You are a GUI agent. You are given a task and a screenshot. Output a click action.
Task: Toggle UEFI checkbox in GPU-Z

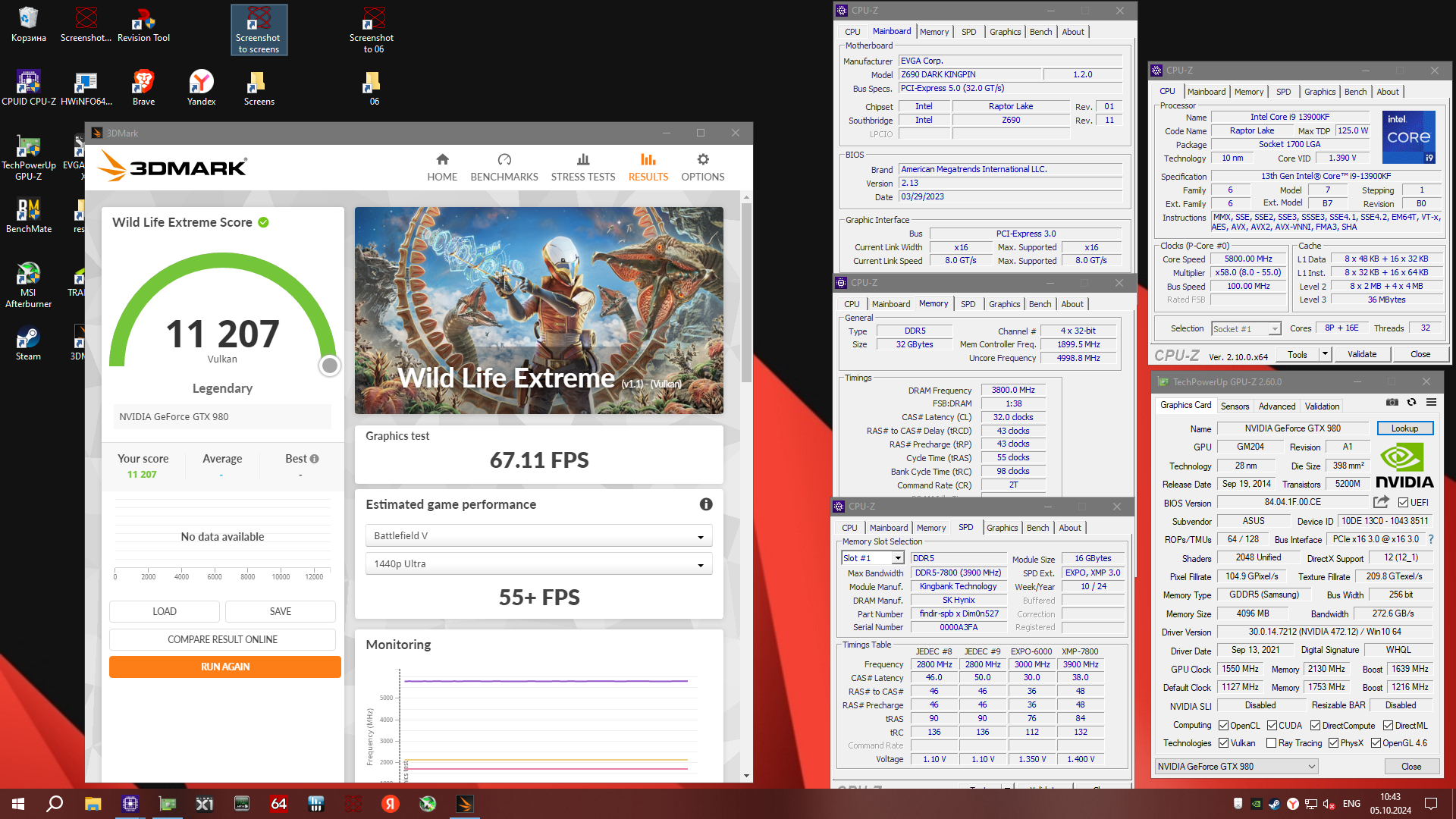[x=1403, y=503]
